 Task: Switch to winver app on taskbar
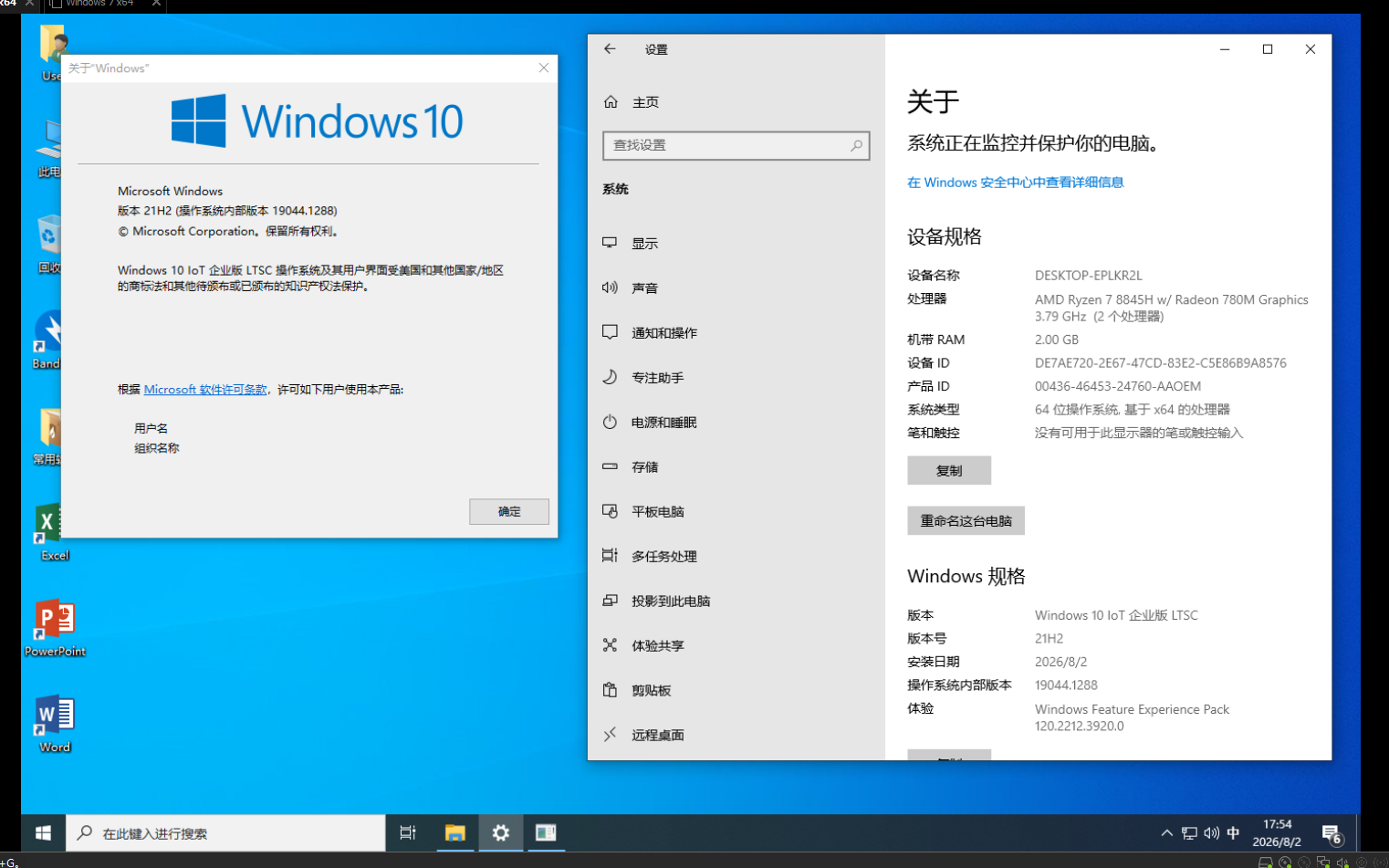[x=546, y=833]
